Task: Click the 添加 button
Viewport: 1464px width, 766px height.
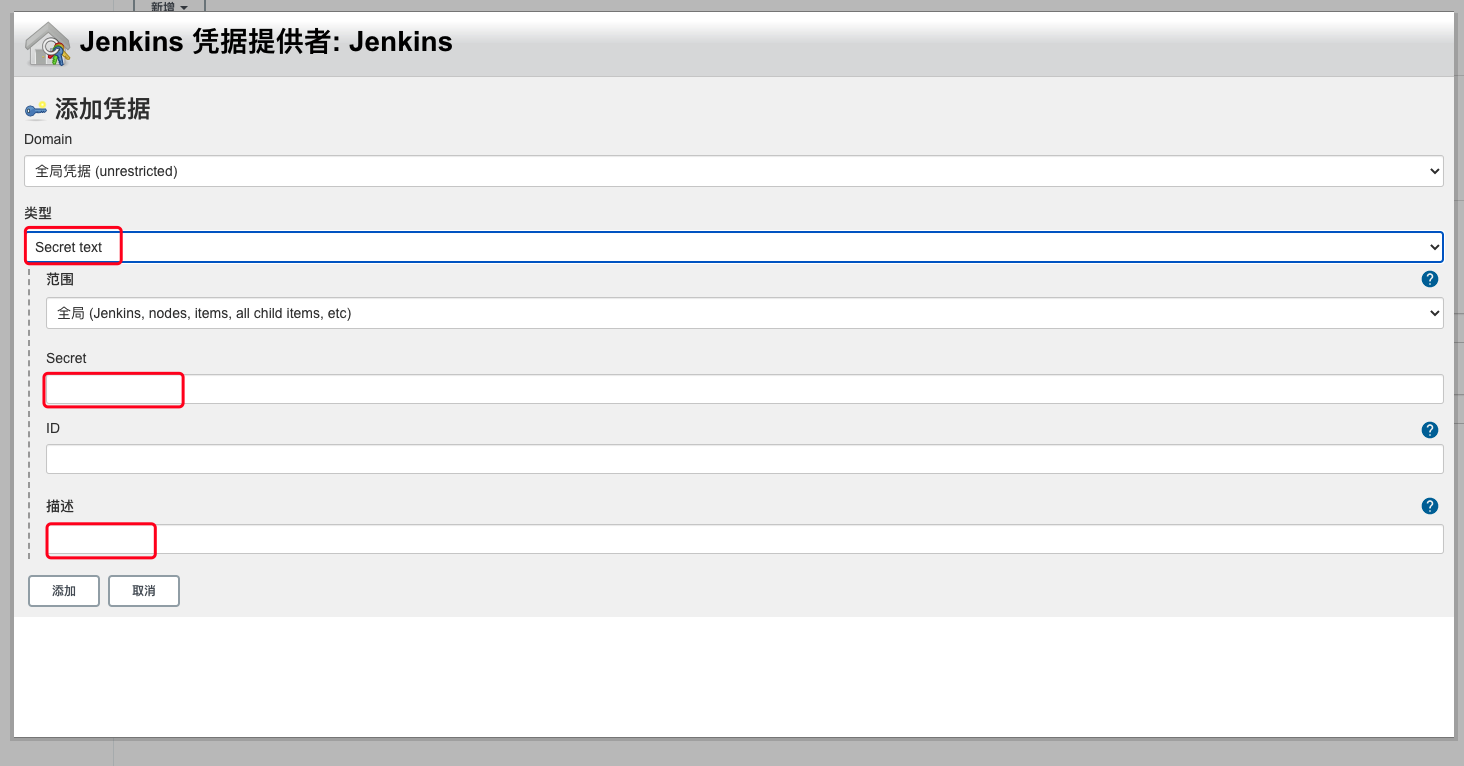Action: coord(64,591)
